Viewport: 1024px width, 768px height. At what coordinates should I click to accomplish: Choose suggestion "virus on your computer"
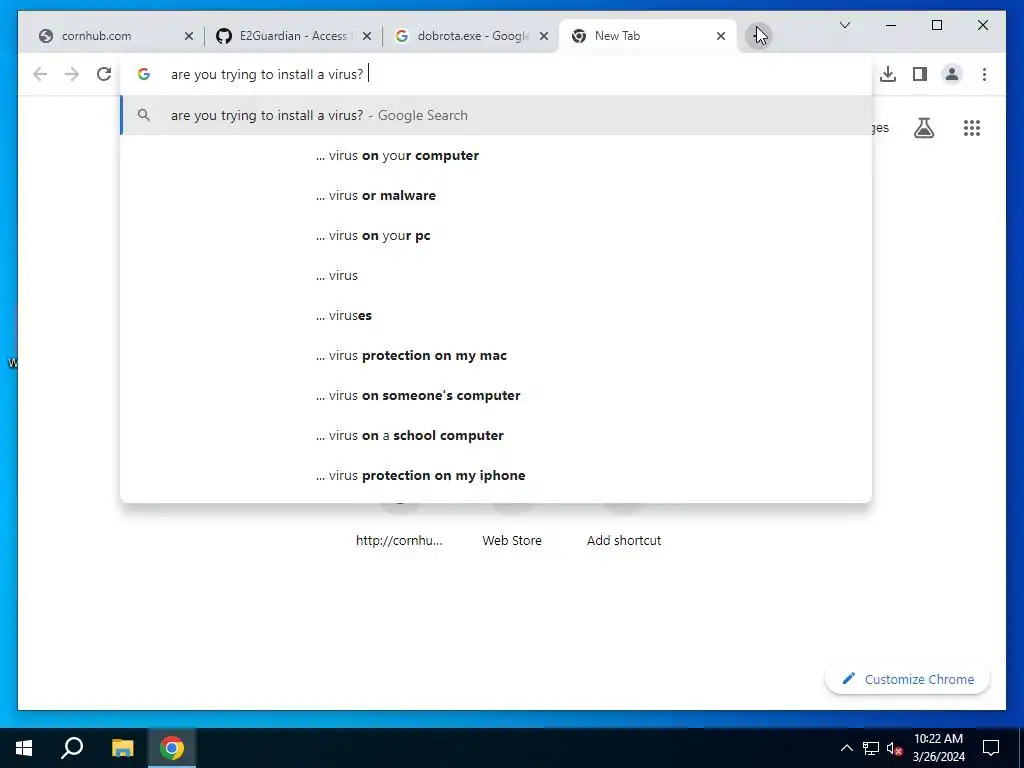496,155
